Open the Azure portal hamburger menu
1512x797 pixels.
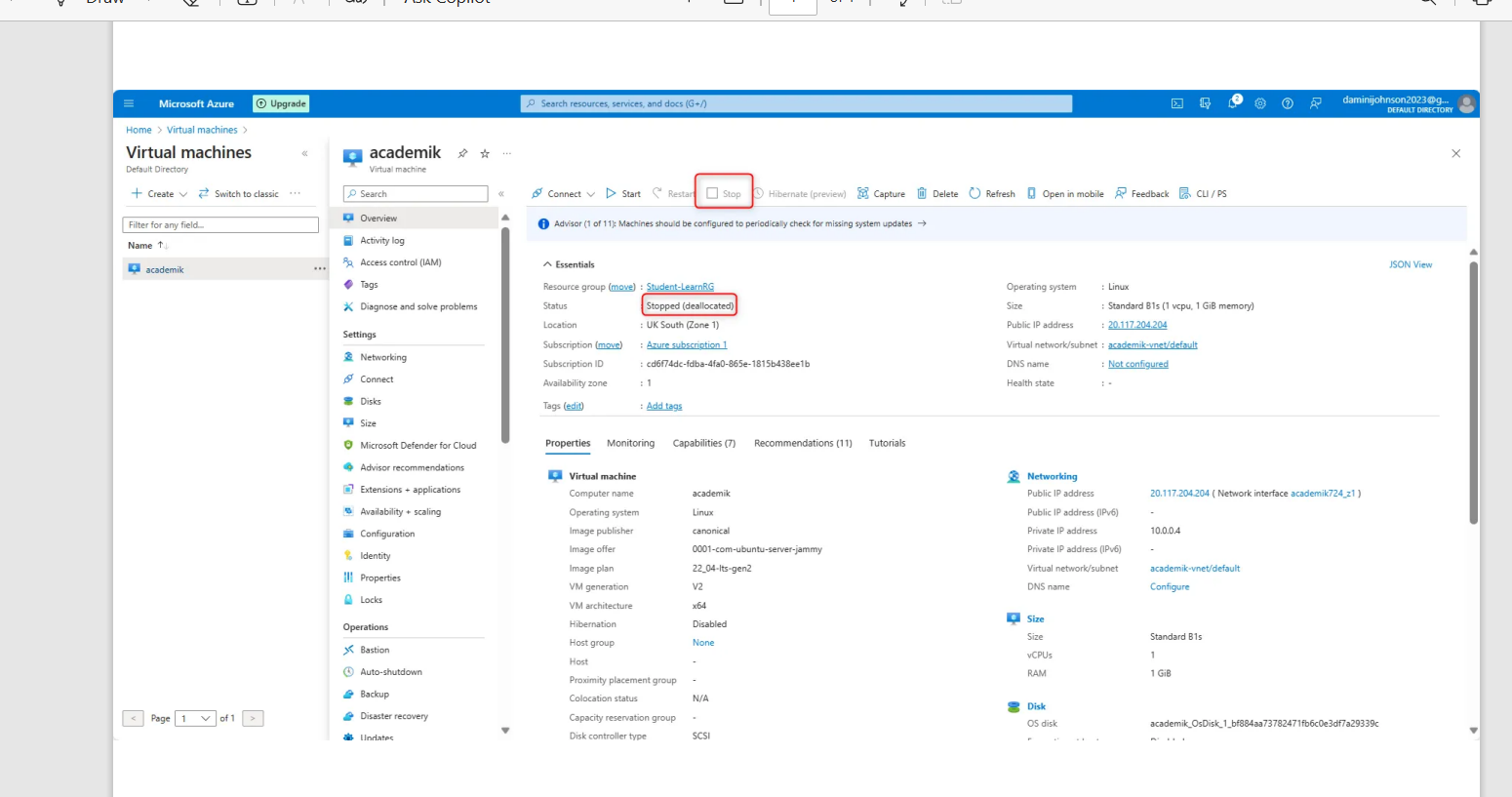click(x=129, y=103)
